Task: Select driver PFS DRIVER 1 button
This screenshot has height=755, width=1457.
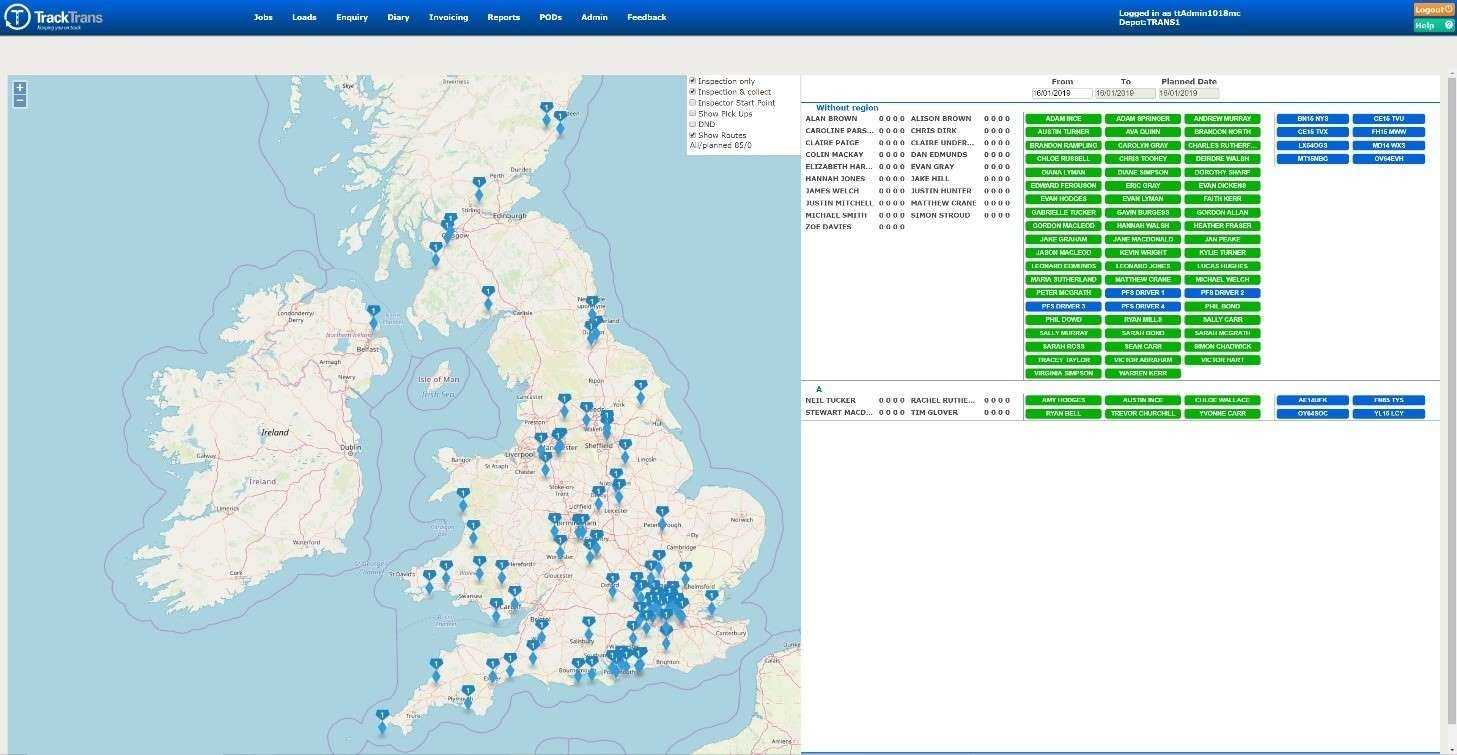Action: (1142, 293)
